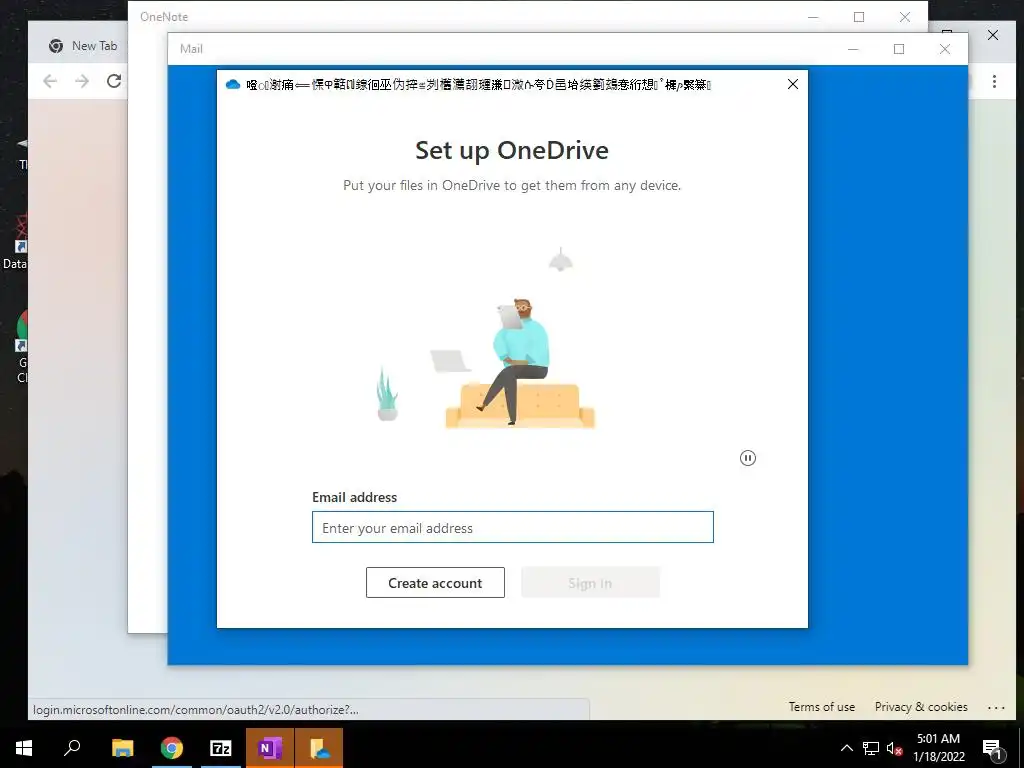
Task: Open 7-Zip from the taskbar
Action: (221, 748)
